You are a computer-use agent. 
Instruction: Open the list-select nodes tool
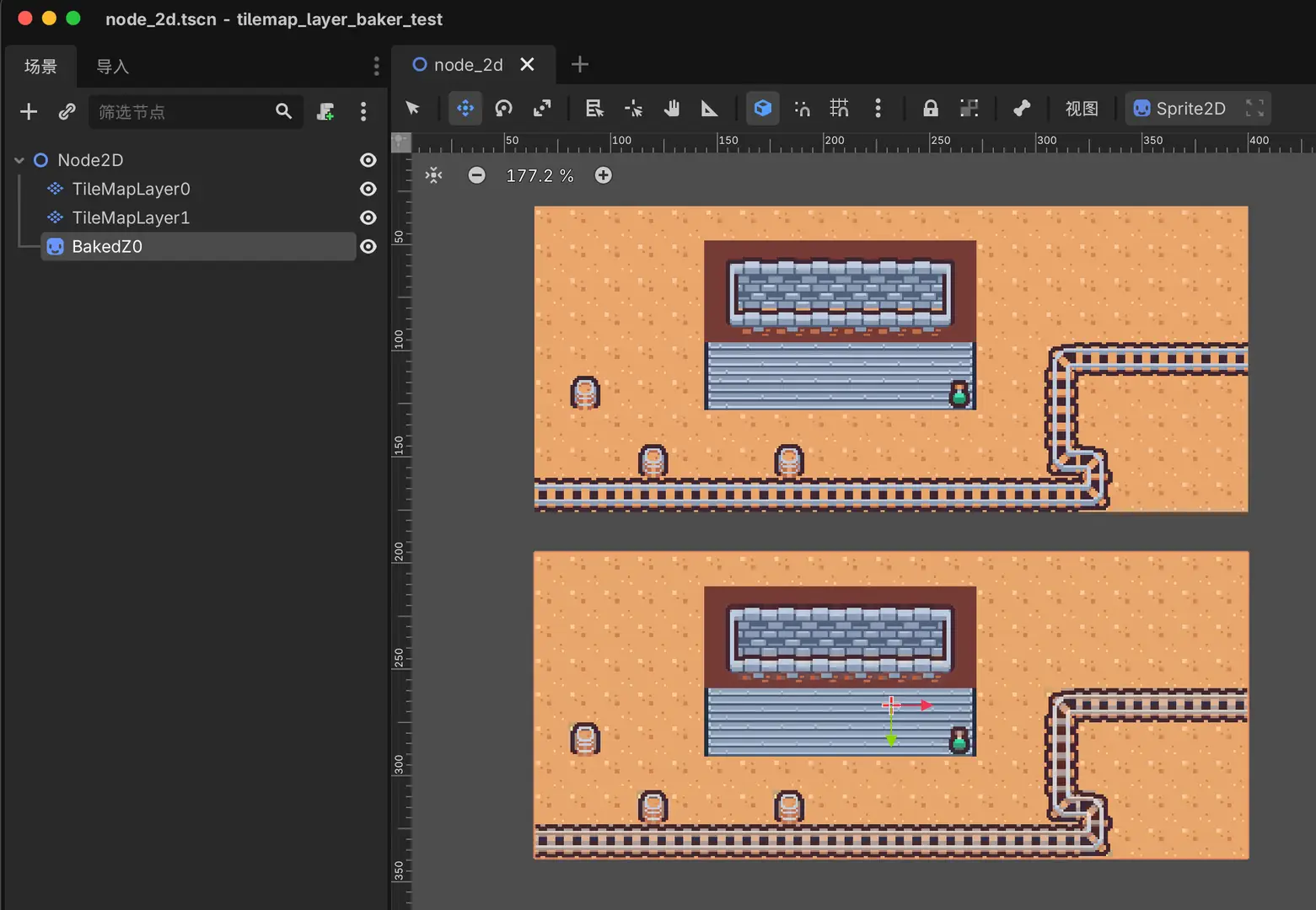[x=594, y=108]
